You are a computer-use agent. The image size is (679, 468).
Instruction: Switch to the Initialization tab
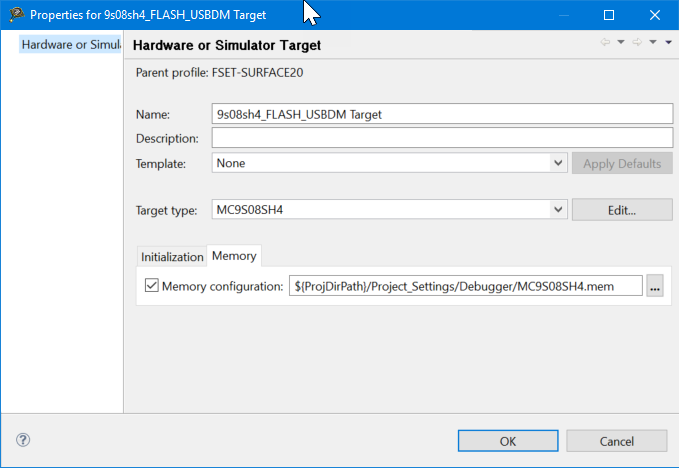(172, 257)
